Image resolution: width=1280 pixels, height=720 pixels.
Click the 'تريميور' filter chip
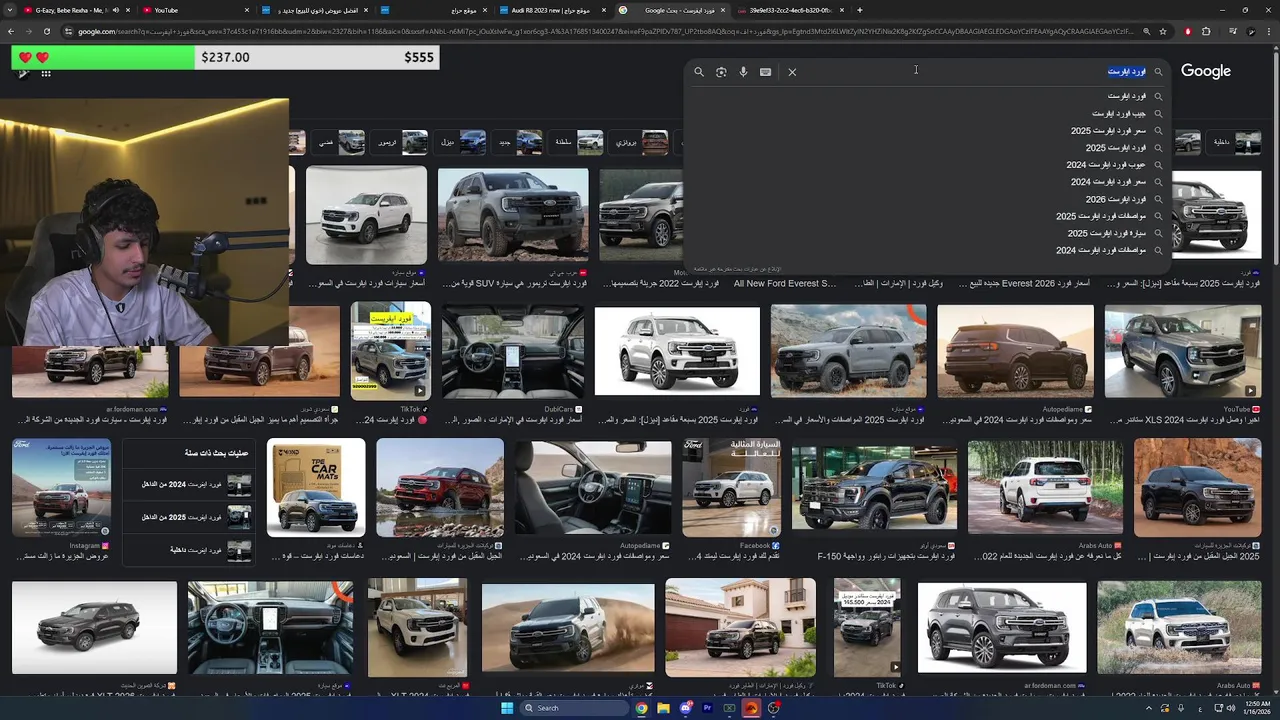click(401, 142)
